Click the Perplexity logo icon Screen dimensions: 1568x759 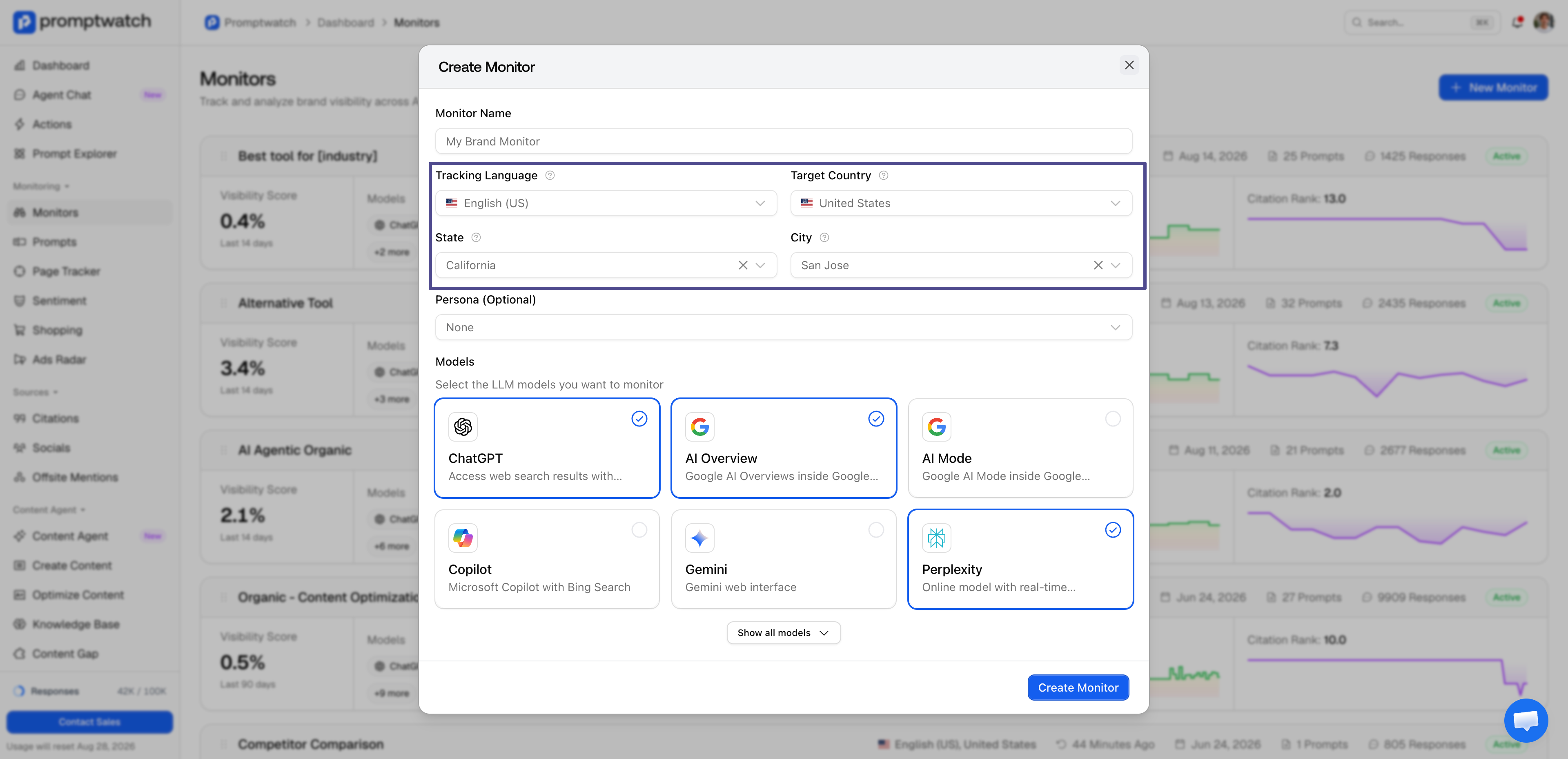pos(936,538)
